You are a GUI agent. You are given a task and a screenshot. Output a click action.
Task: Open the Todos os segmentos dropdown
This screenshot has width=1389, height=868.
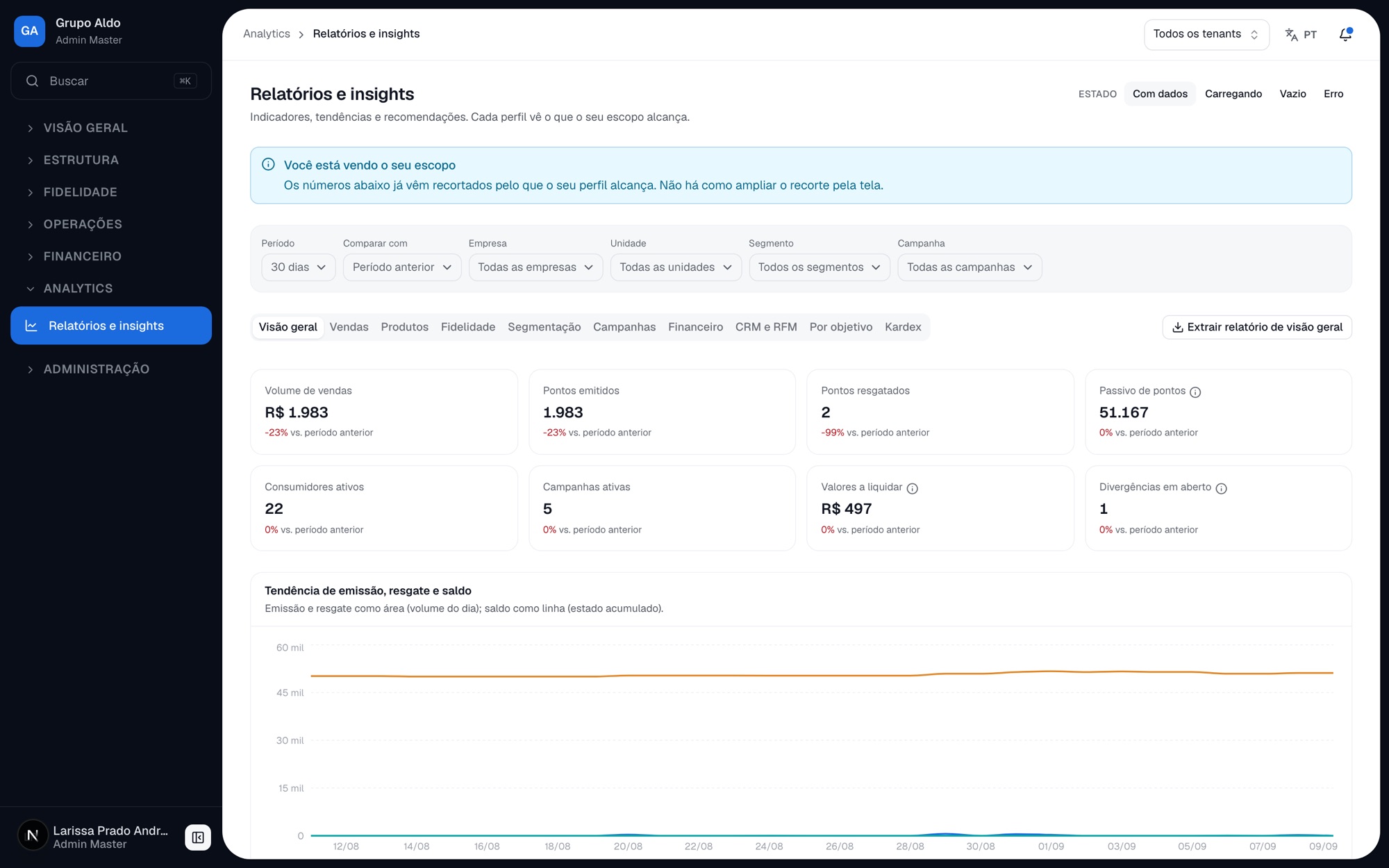click(x=820, y=267)
